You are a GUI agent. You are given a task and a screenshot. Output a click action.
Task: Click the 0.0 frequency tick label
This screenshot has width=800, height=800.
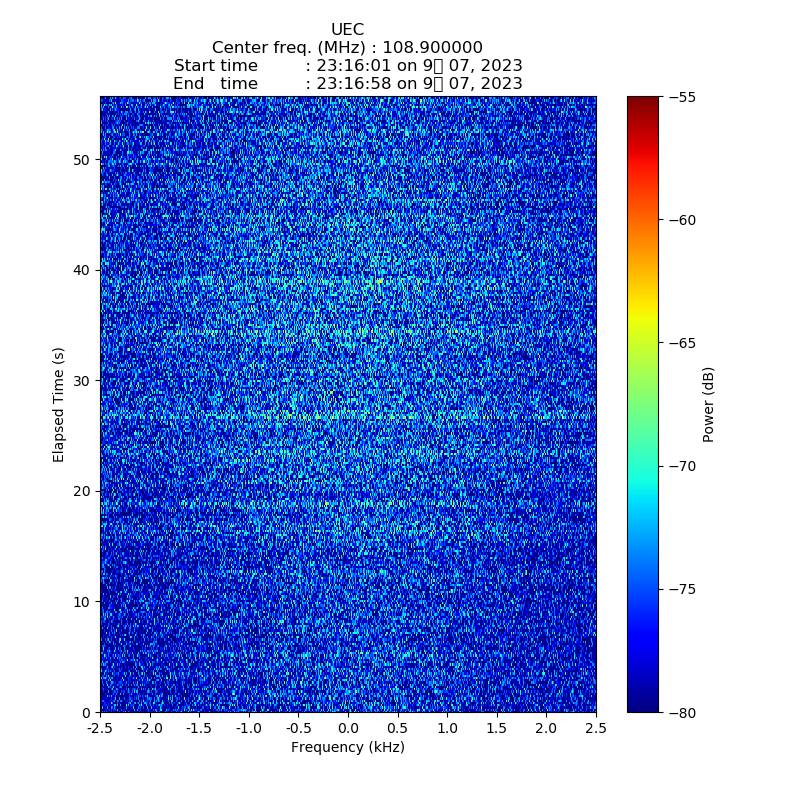pyautogui.click(x=348, y=729)
